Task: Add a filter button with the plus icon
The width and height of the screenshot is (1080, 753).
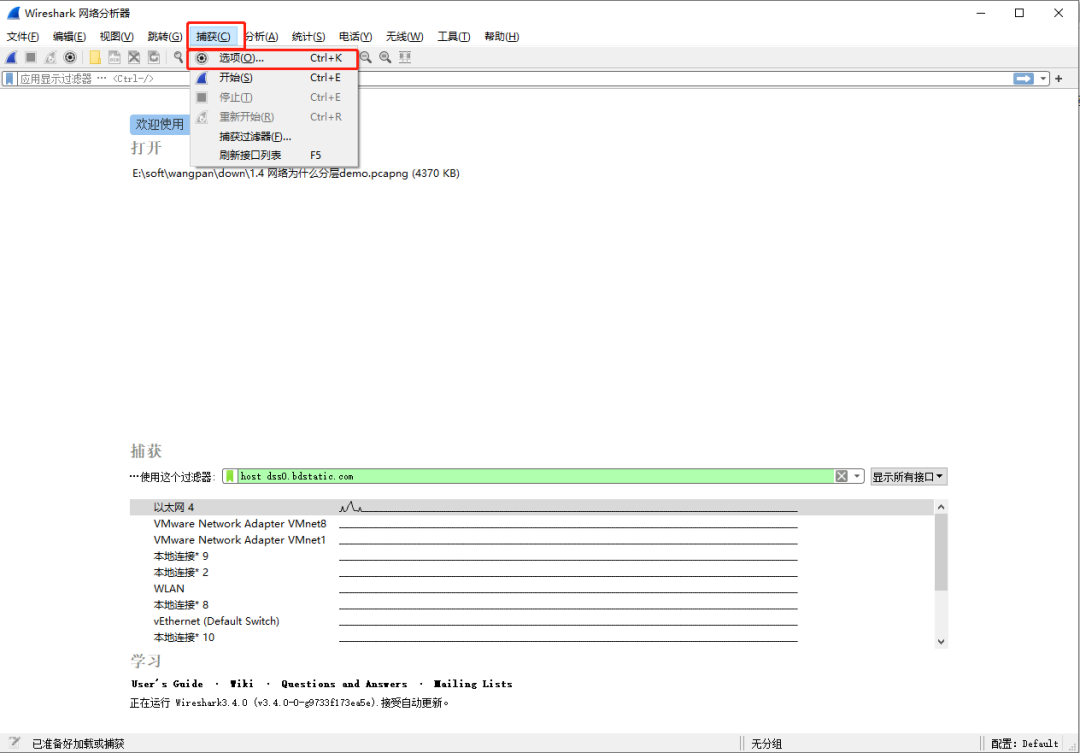Action: pyautogui.click(x=1059, y=79)
